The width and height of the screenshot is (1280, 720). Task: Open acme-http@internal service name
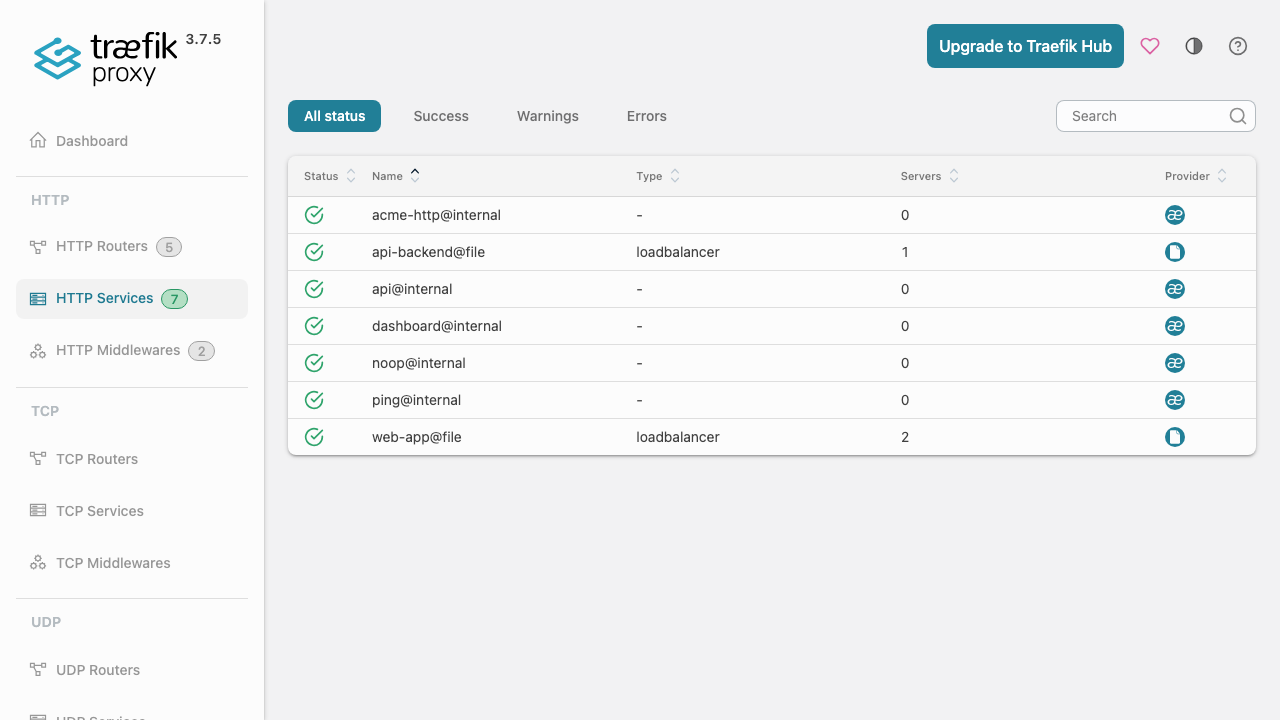pos(436,215)
